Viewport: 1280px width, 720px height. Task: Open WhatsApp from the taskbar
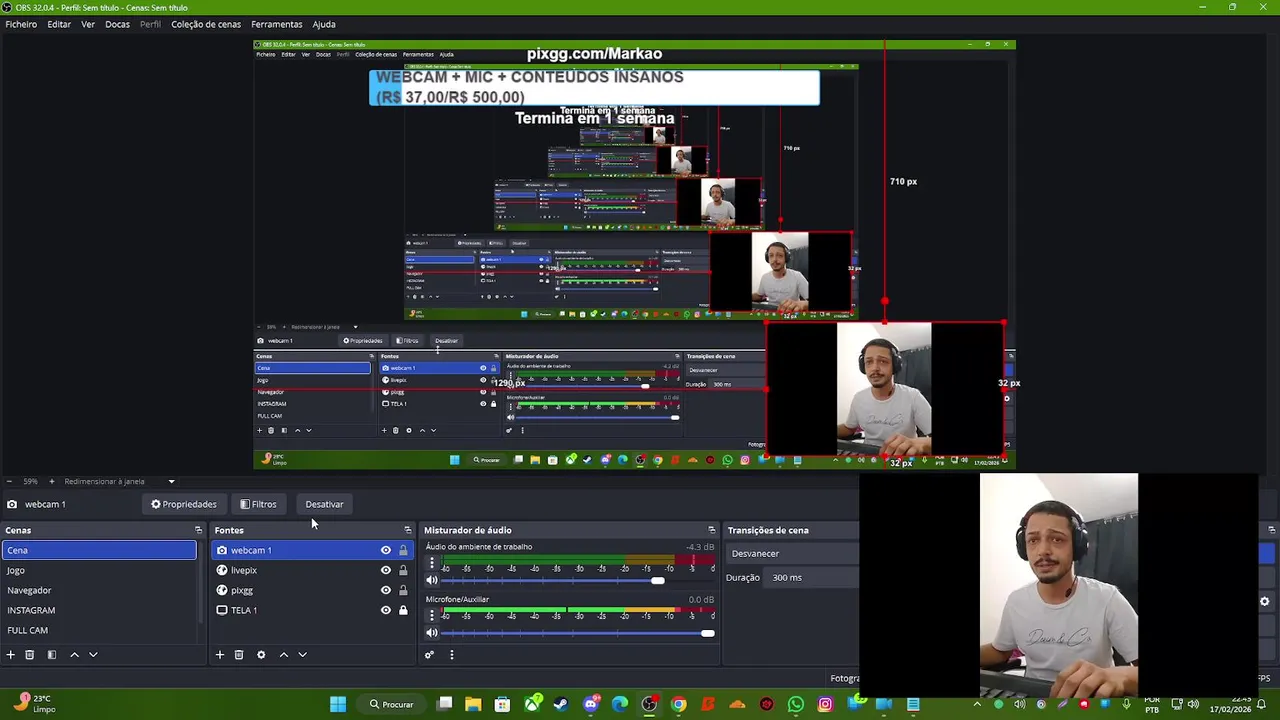(x=796, y=704)
